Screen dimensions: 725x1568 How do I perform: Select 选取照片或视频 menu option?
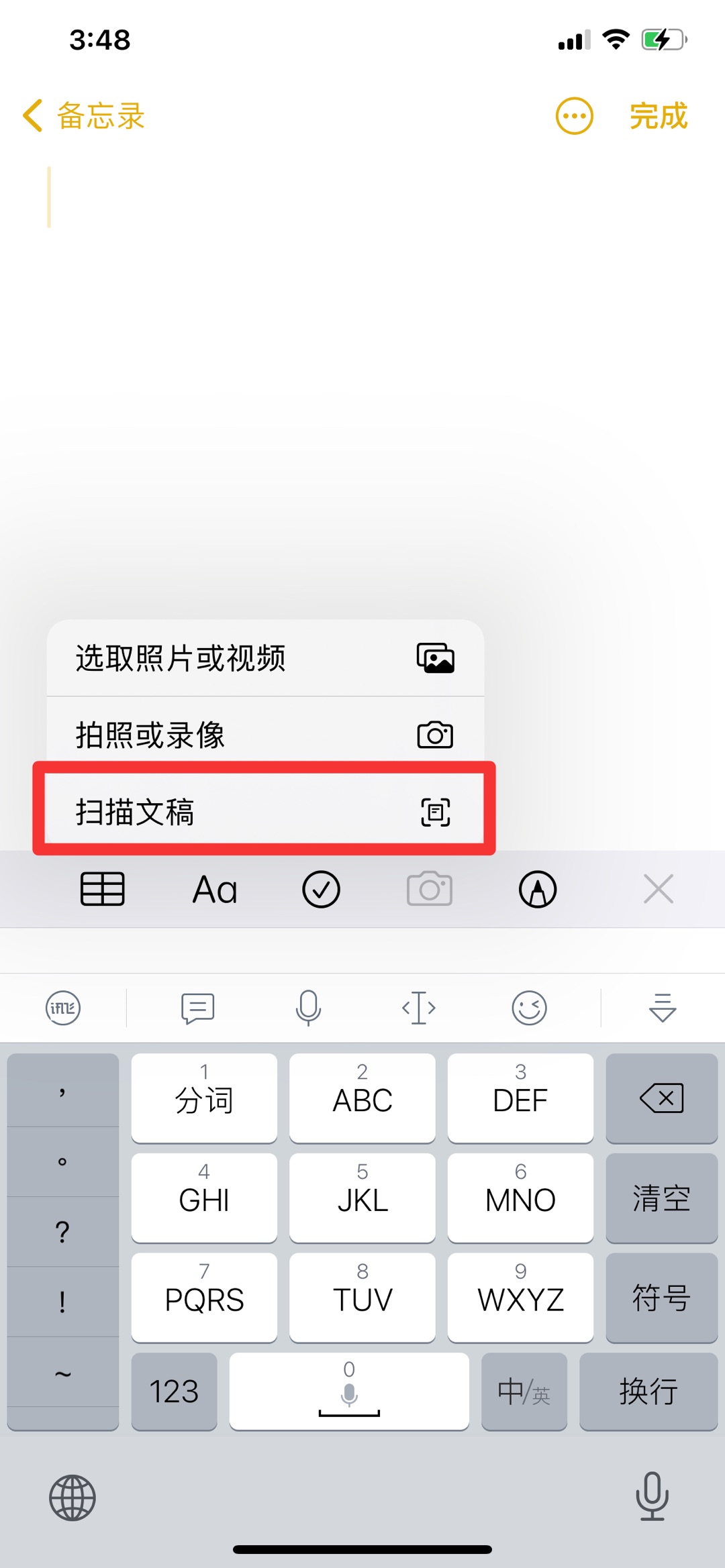(265, 658)
